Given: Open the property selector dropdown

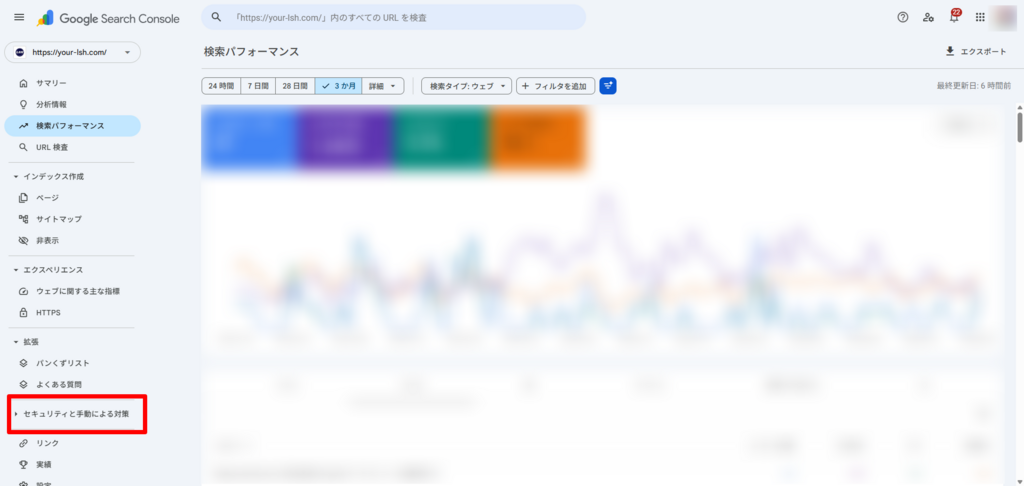Looking at the screenshot, I should [x=72, y=52].
